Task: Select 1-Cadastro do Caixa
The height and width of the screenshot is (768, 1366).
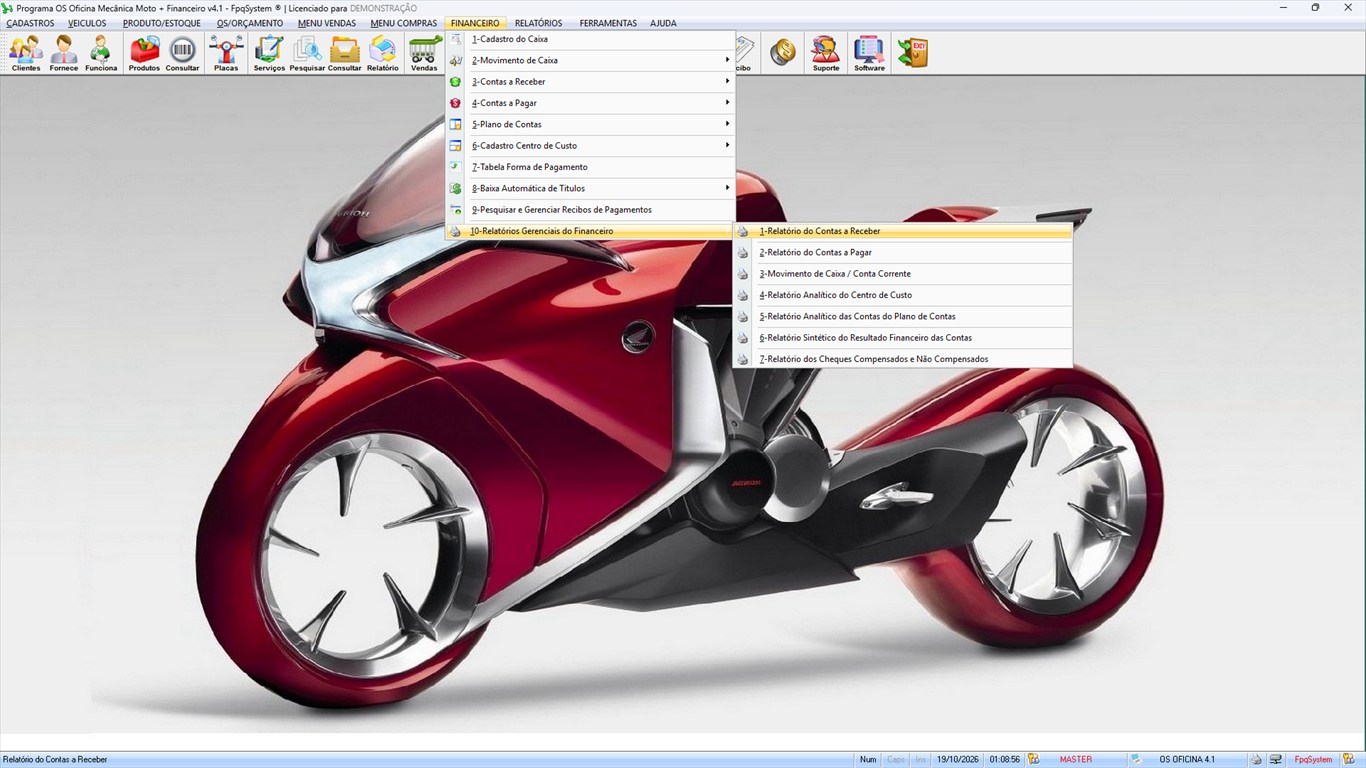Action: tap(590, 39)
